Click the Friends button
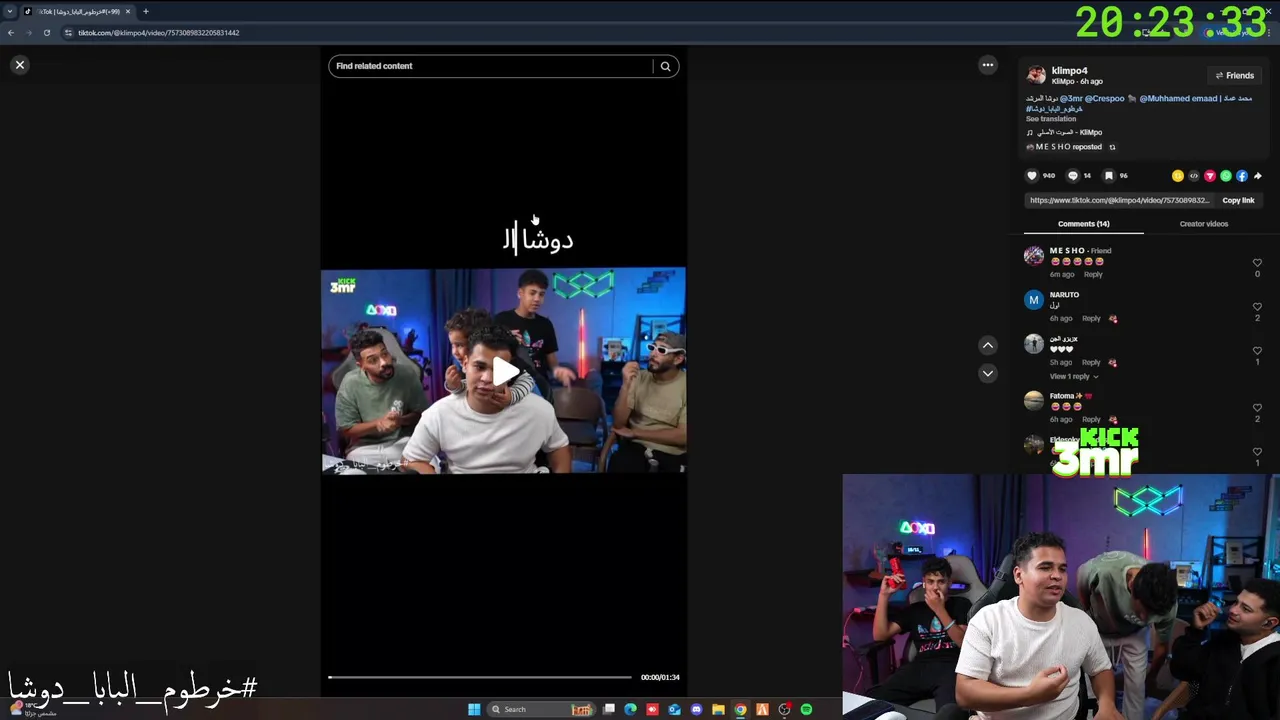 click(x=1235, y=75)
